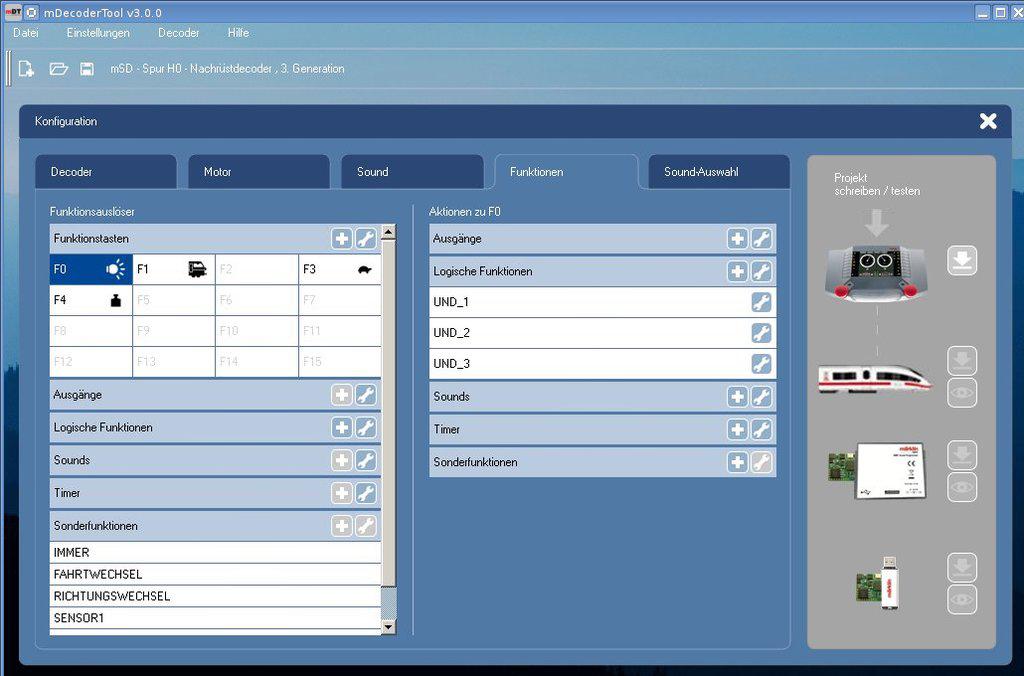
Task: Toggle eye icon beside the USB stick
Action: (x=962, y=600)
